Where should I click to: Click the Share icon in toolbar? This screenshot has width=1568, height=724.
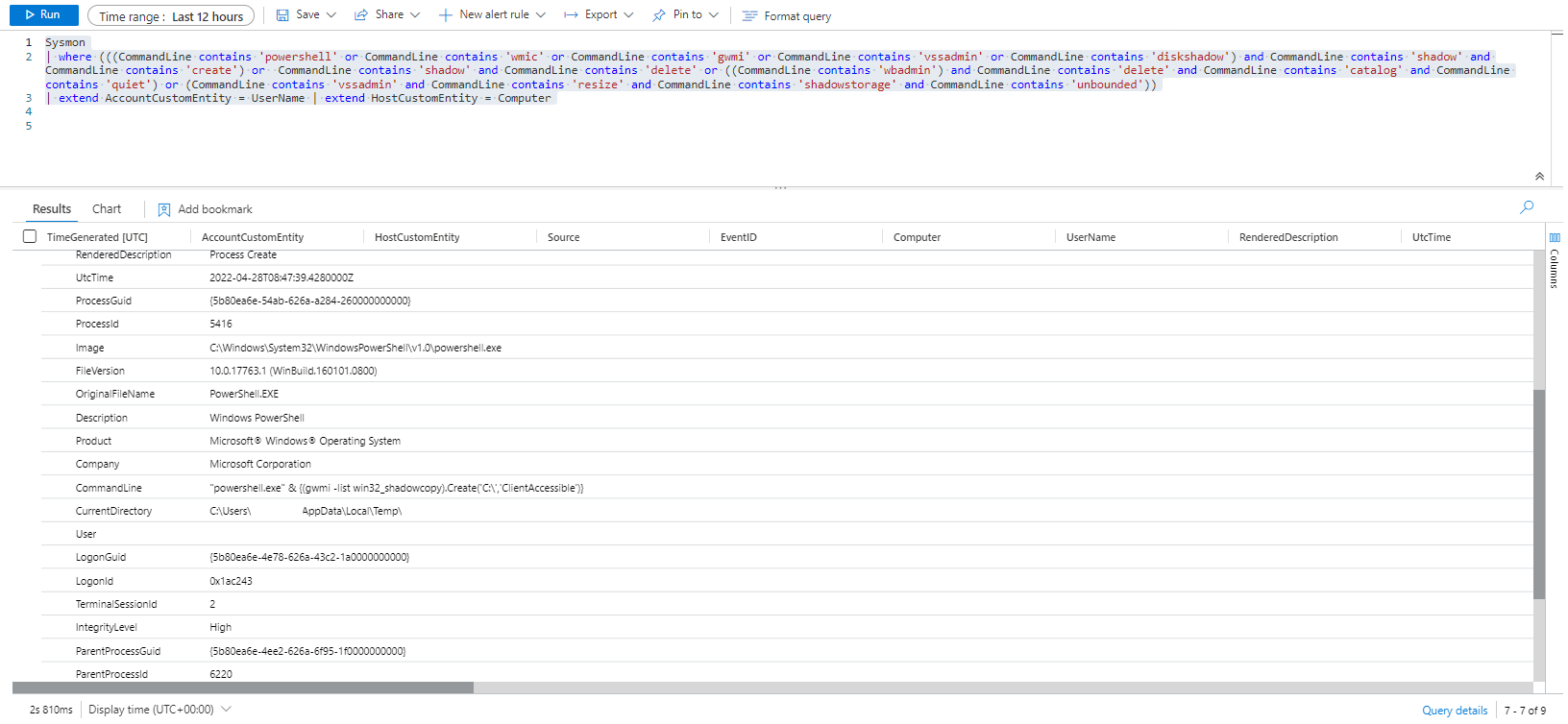coord(361,15)
